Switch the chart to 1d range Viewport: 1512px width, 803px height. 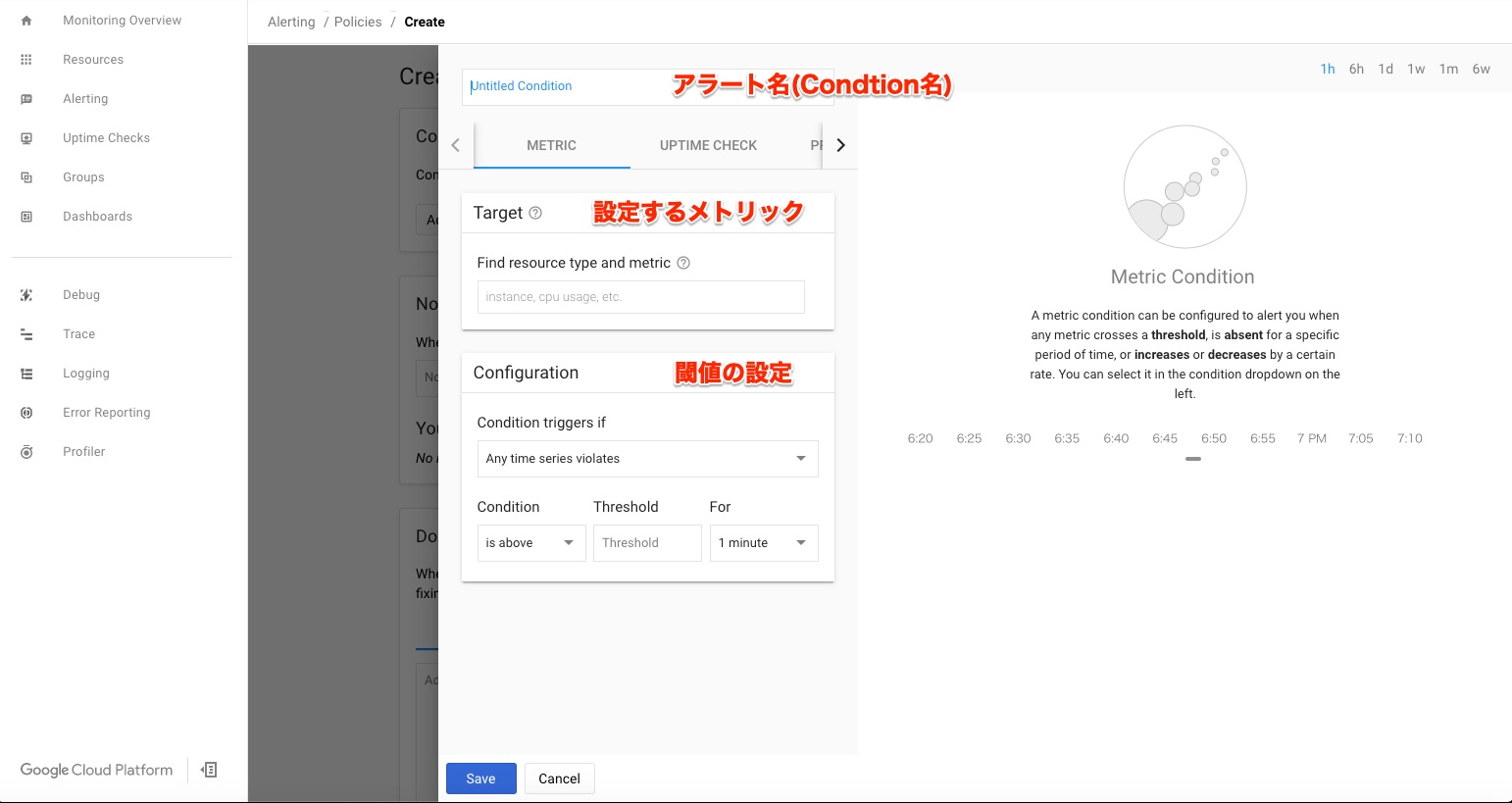(x=1386, y=69)
